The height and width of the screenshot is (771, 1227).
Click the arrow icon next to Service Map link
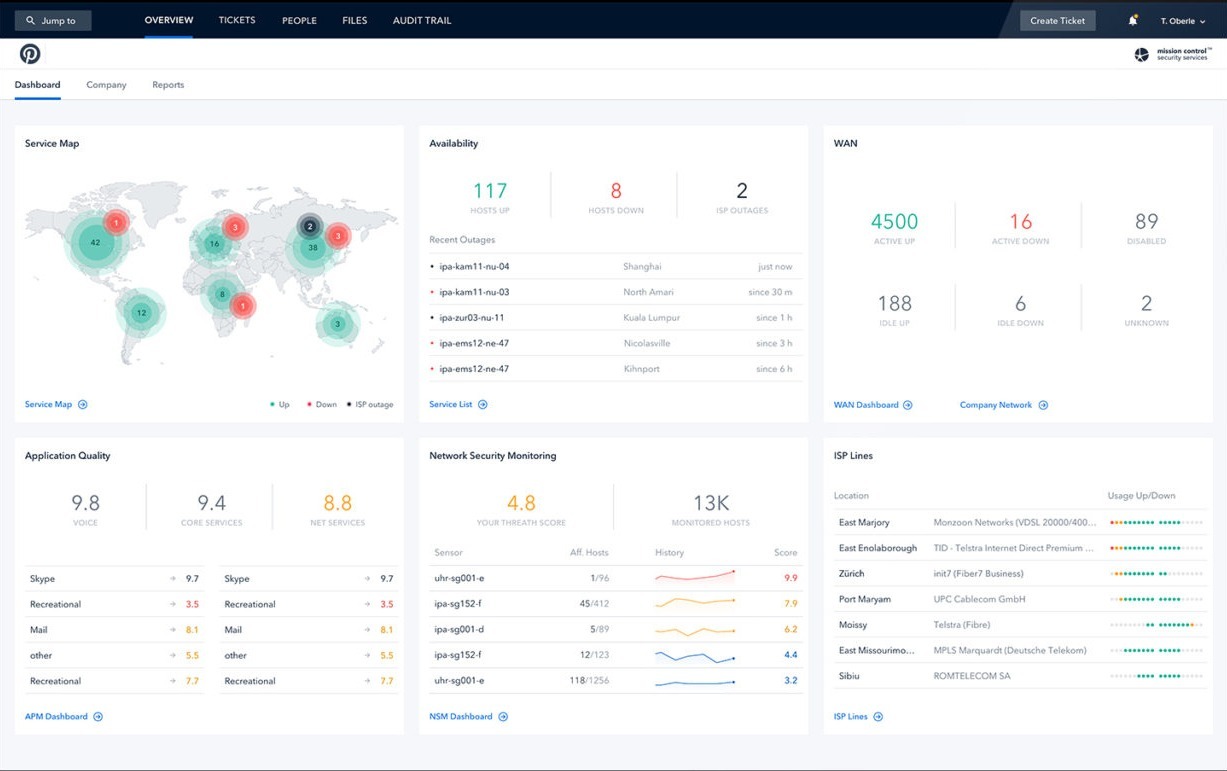click(x=83, y=405)
